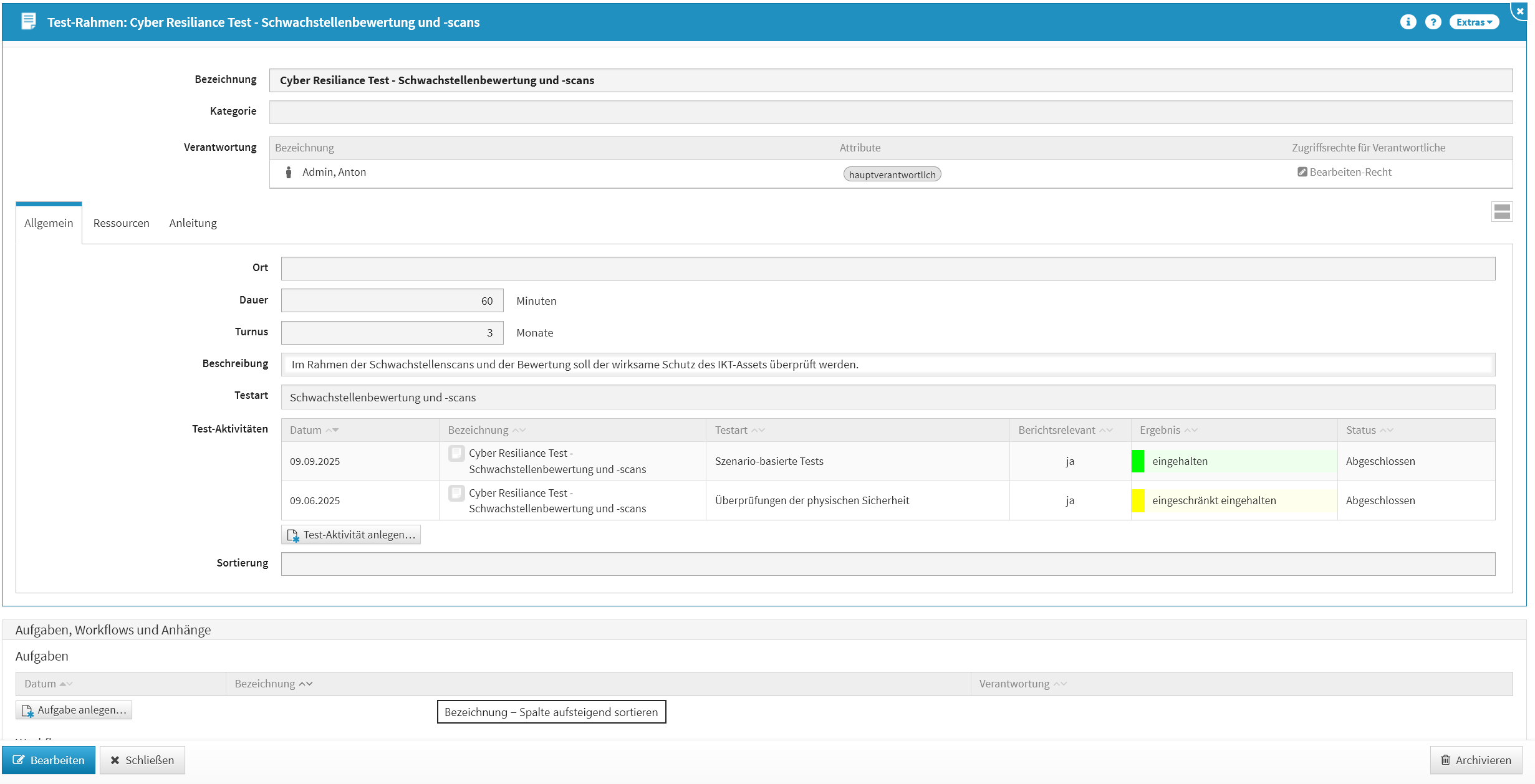Viewport: 1535px width, 784px height.
Task: Switch to the Ressourcen tab
Action: tap(121, 223)
